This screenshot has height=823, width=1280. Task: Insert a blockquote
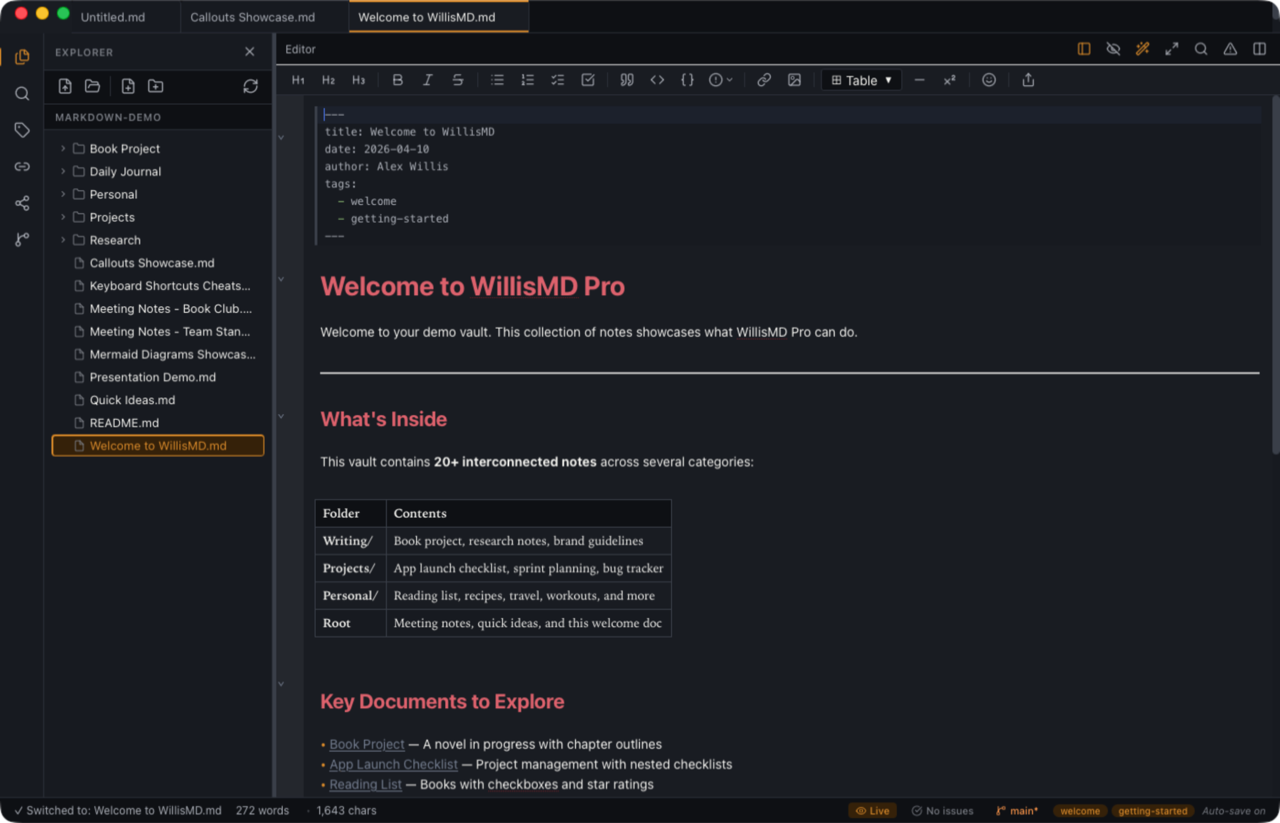point(627,80)
